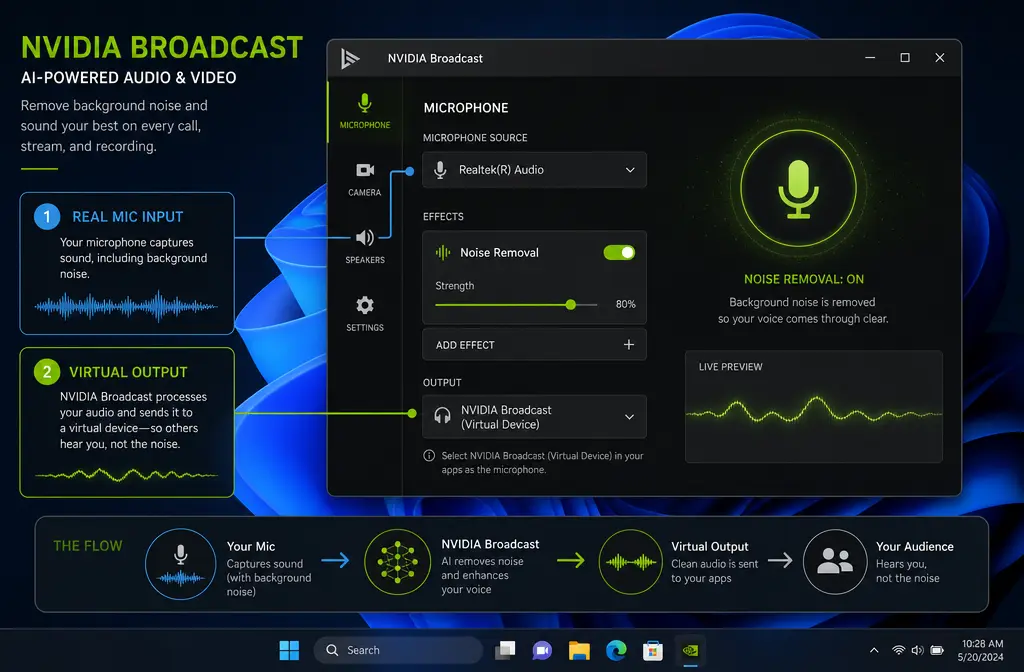Show hidden system tray icons
Image resolution: width=1024 pixels, height=672 pixels.
pyautogui.click(x=874, y=650)
